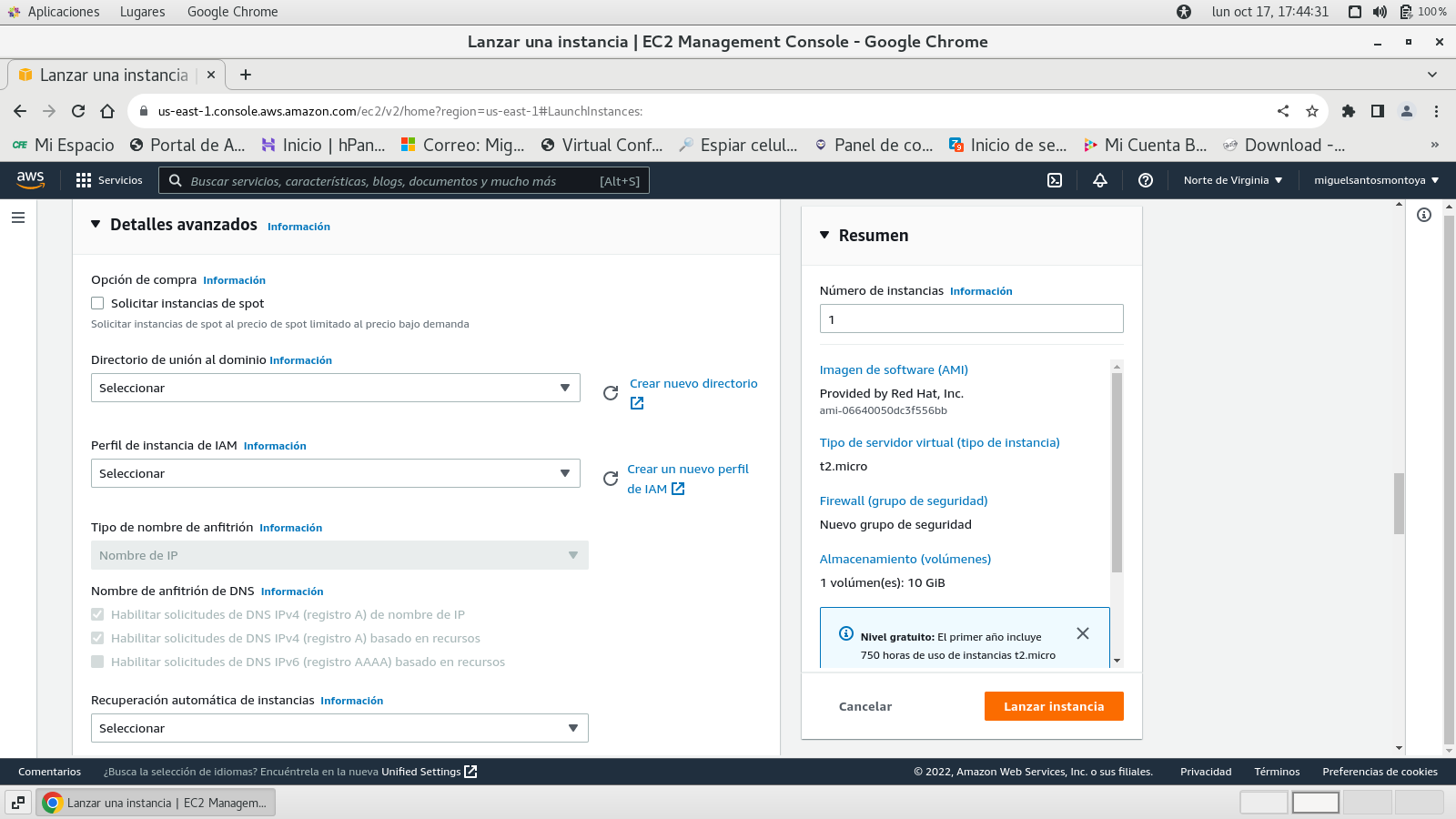
Task: Toggle DNS IPv6 AAAA resource-based checkbox
Action: [97, 662]
